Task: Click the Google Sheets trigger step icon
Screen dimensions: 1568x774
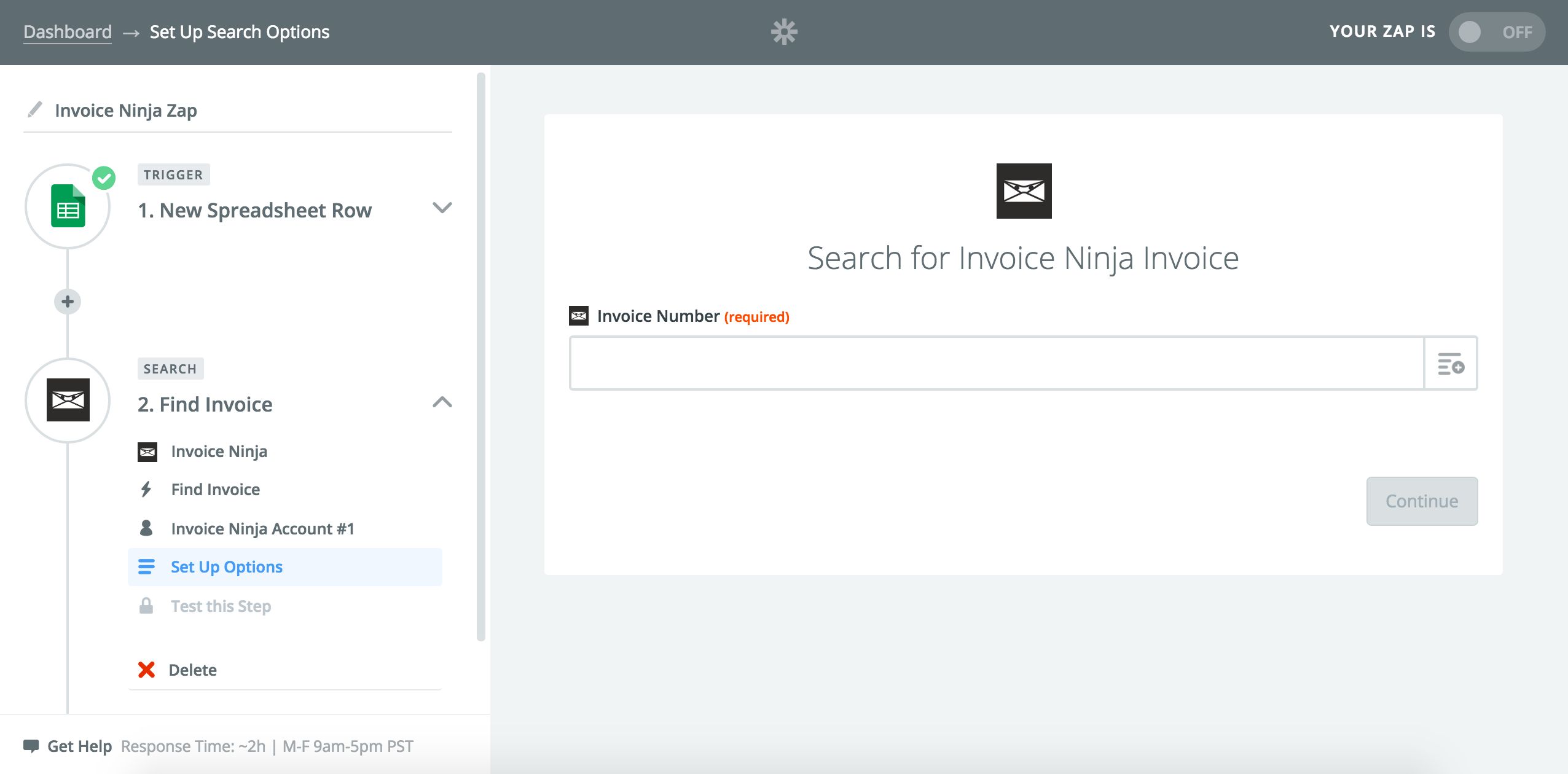Action: pos(68,206)
